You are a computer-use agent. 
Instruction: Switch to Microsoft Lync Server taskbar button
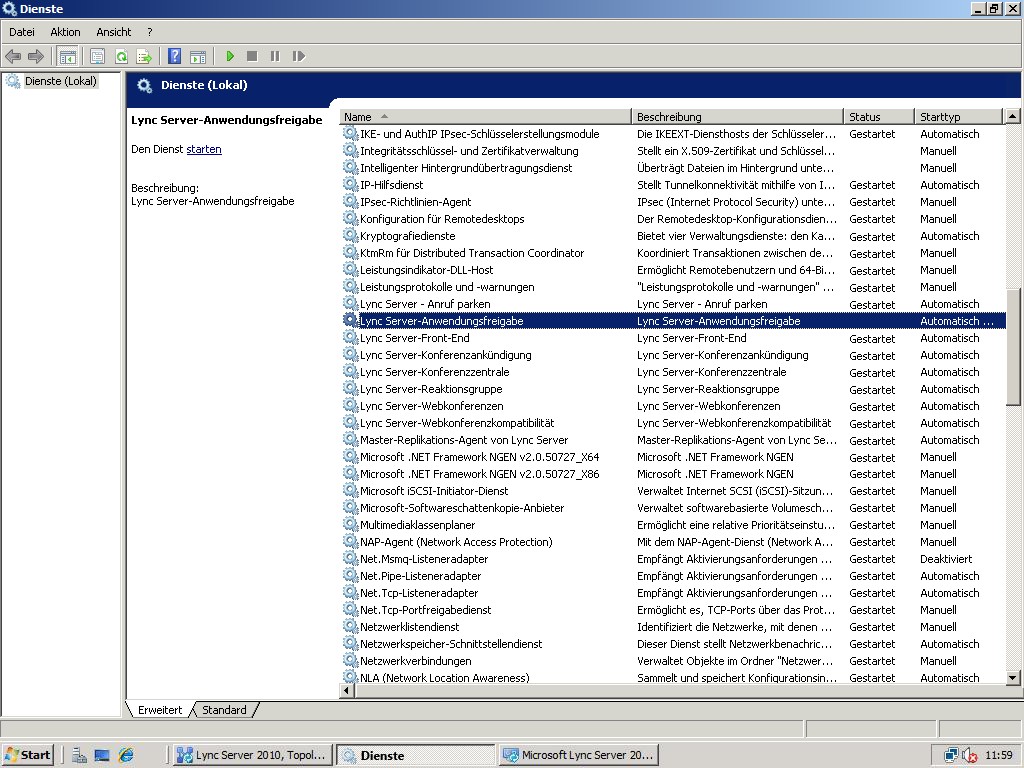pyautogui.click(x=579, y=755)
